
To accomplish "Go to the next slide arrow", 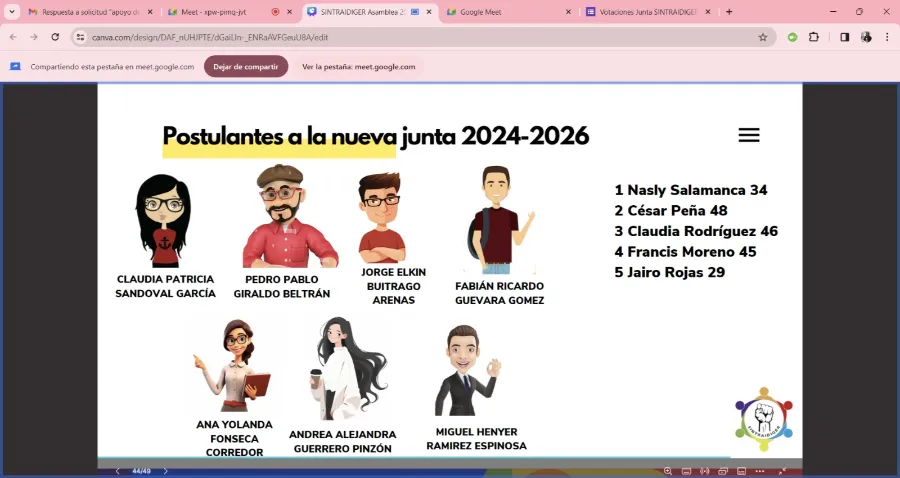I will pos(165,471).
